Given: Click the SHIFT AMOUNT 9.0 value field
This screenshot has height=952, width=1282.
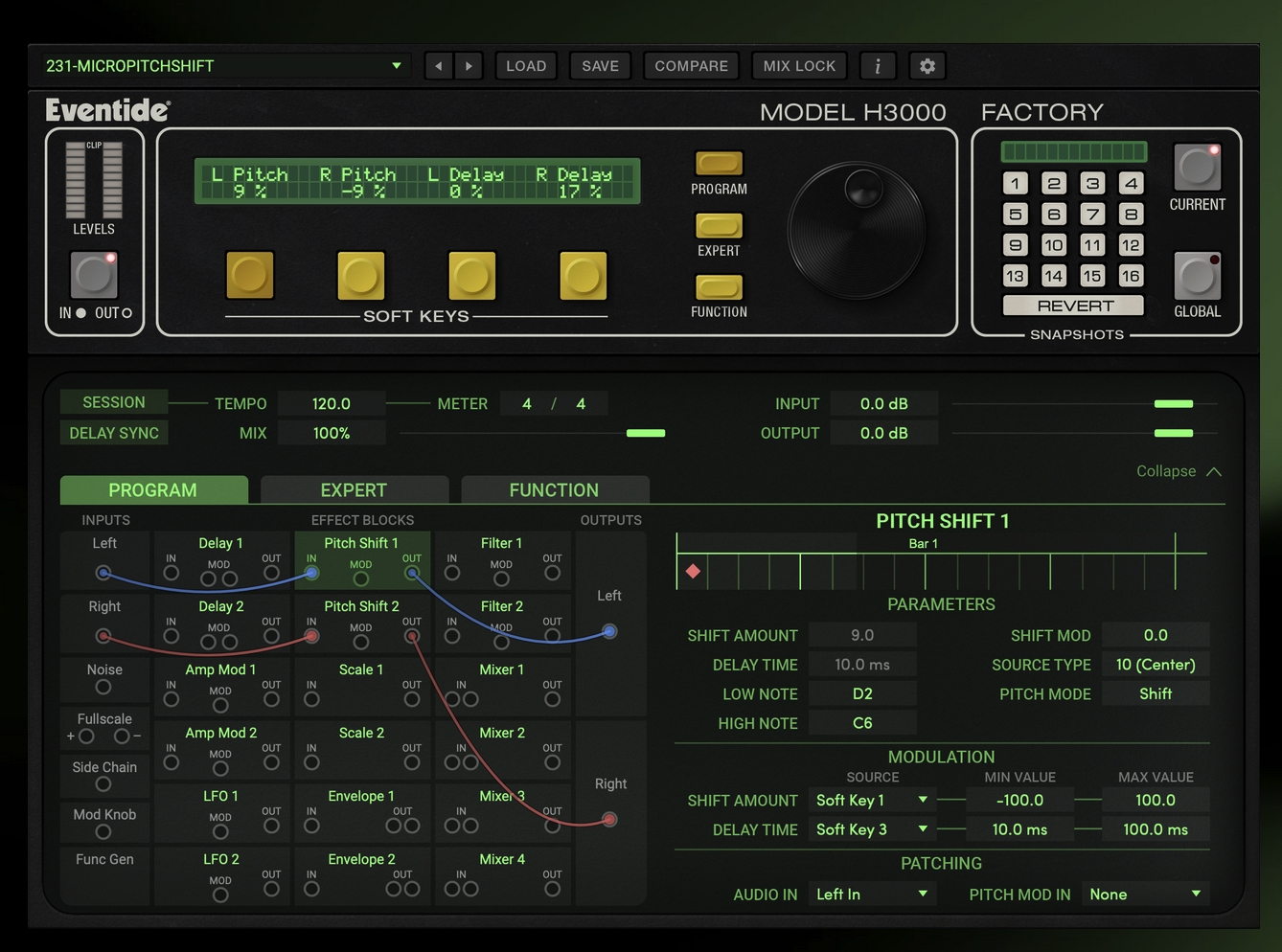Looking at the screenshot, I should tap(862, 635).
